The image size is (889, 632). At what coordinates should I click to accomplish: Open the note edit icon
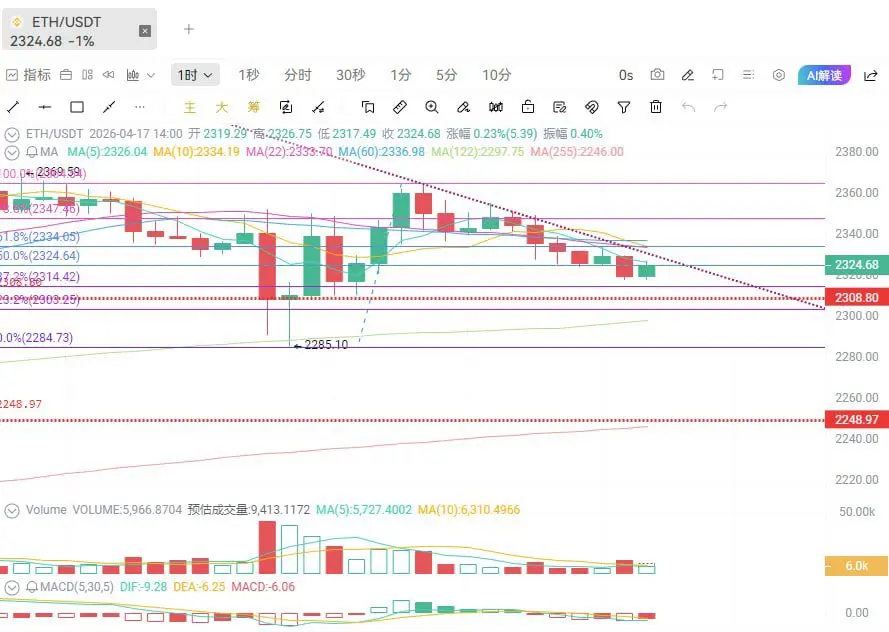point(560,107)
